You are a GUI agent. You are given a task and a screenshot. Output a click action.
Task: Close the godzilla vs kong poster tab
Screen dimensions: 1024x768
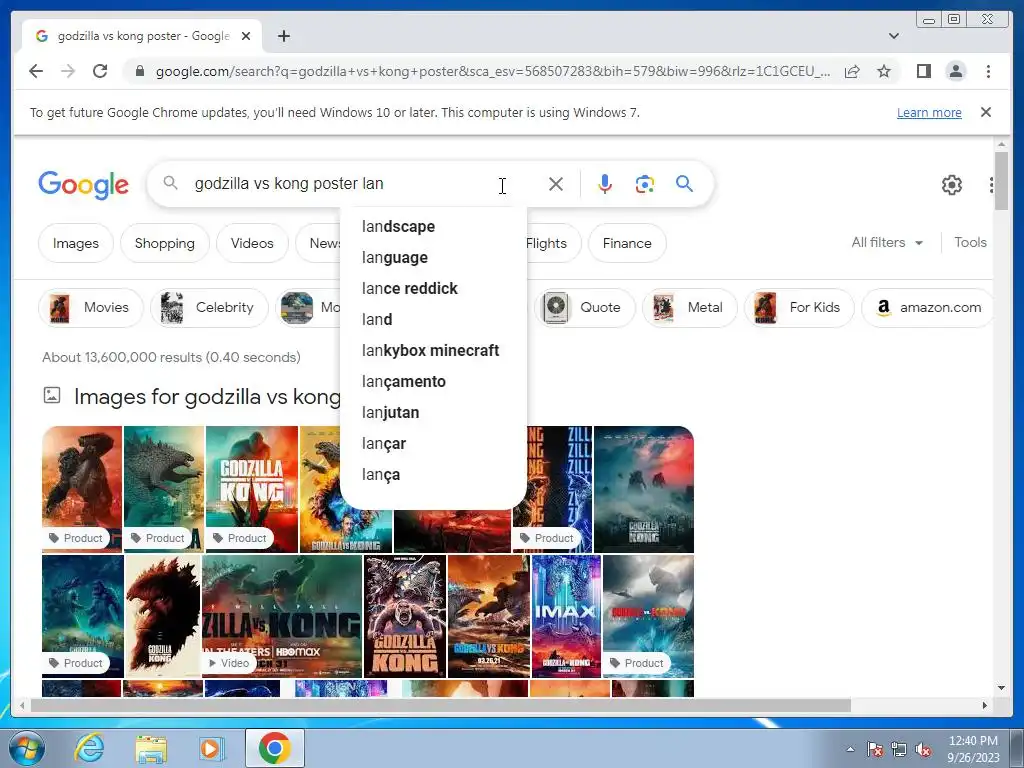pos(246,36)
